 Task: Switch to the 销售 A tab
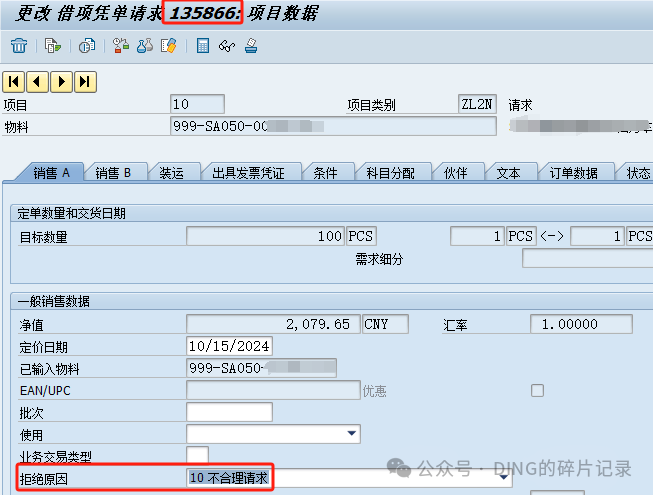coord(52,173)
